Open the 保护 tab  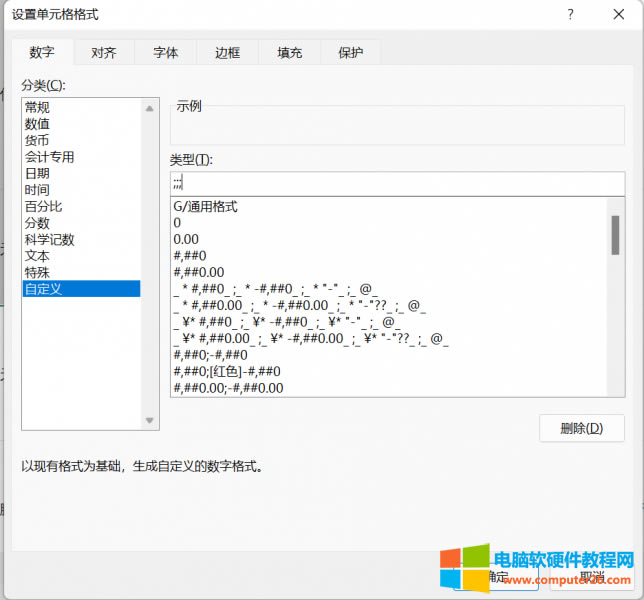(350, 52)
